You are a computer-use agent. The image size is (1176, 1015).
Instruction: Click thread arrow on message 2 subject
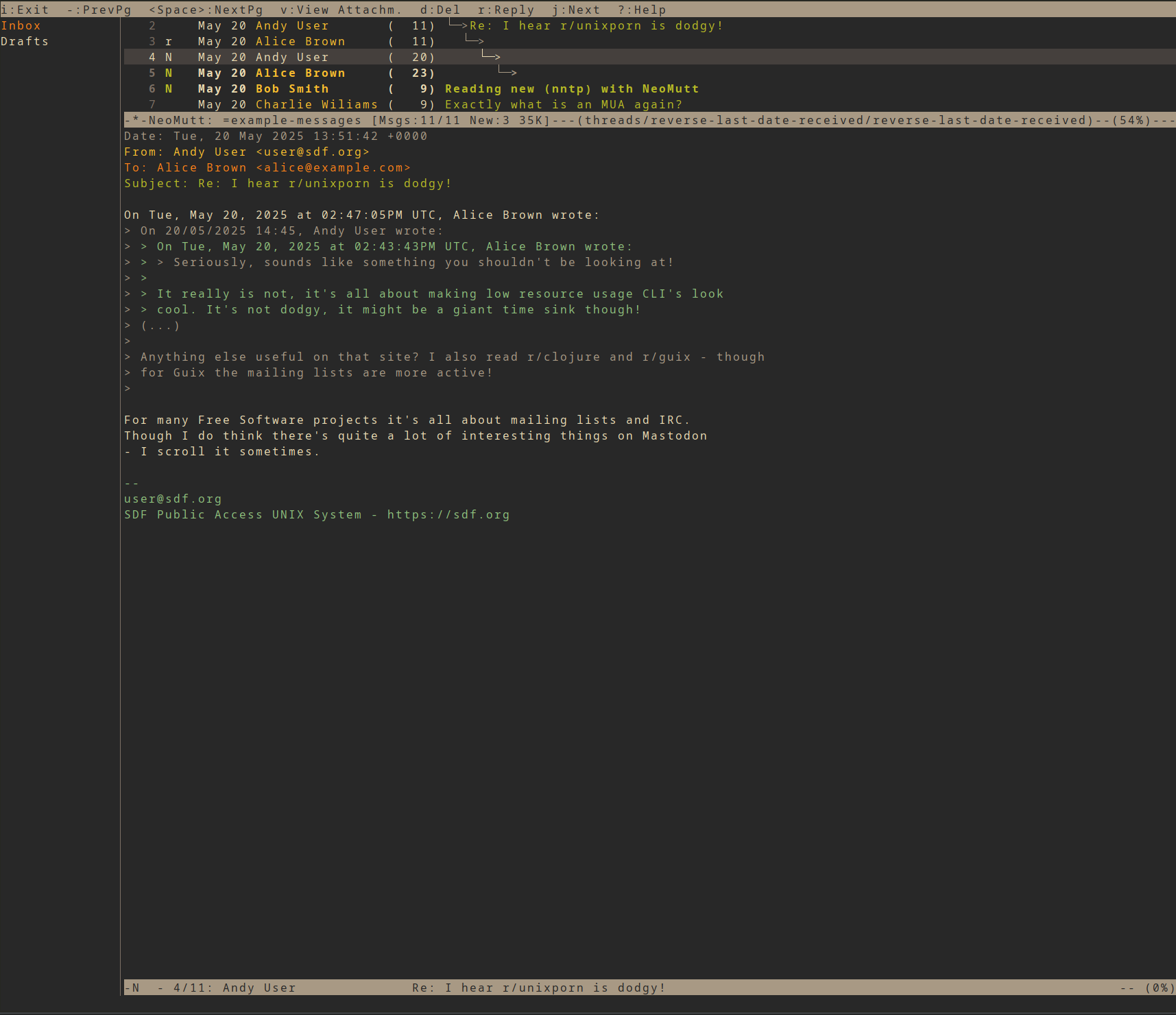[458, 25]
